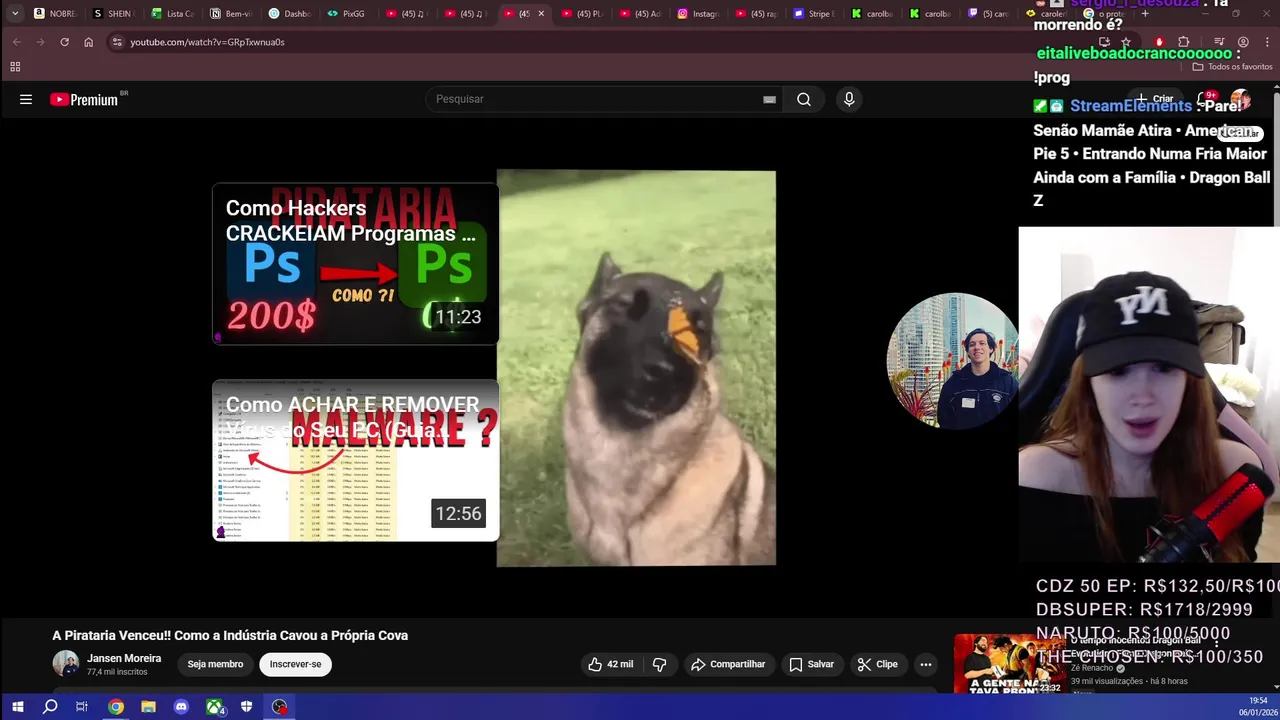Switch to the Instagram tab
This screenshot has height=720, width=1280.
point(699,14)
